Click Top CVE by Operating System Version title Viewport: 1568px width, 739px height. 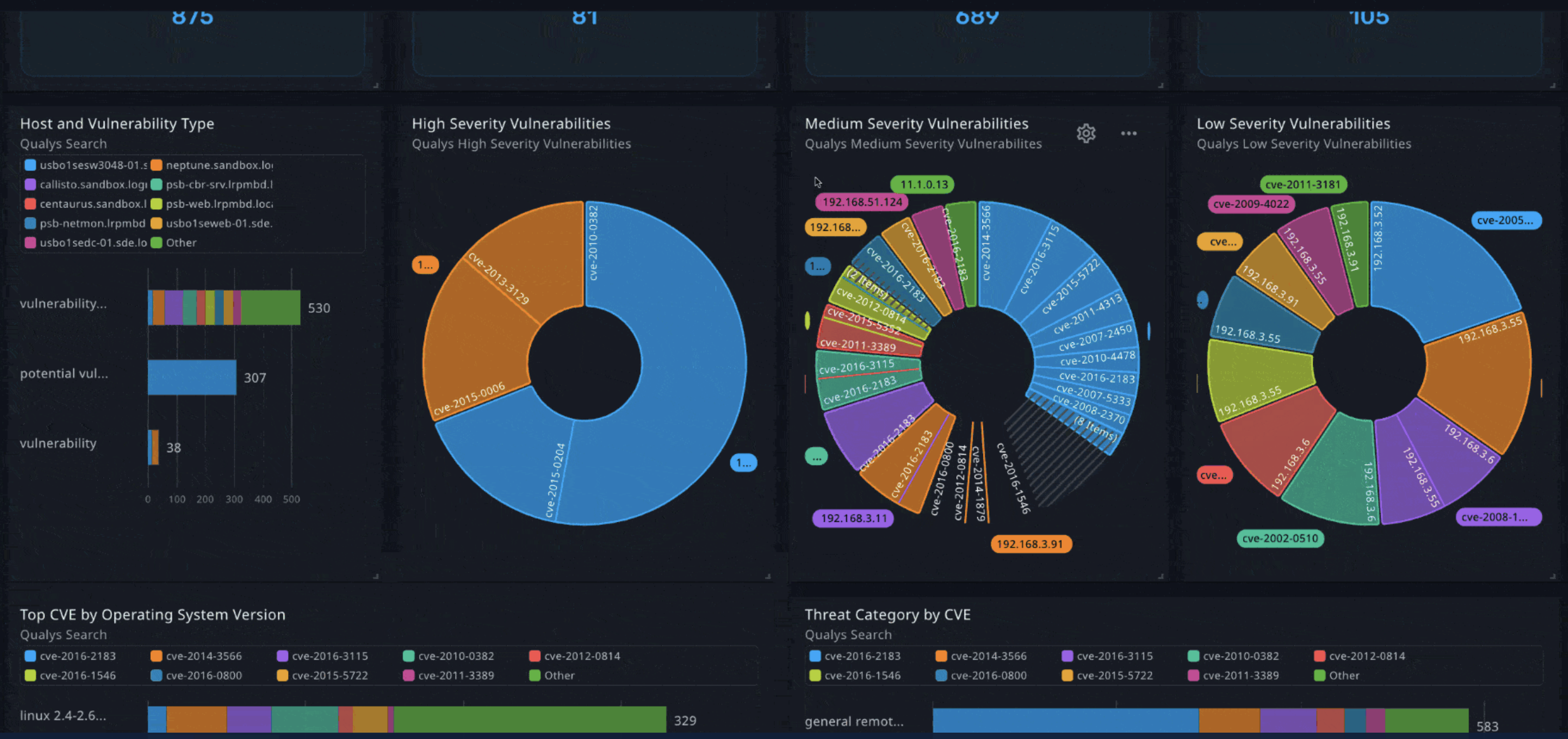(153, 614)
